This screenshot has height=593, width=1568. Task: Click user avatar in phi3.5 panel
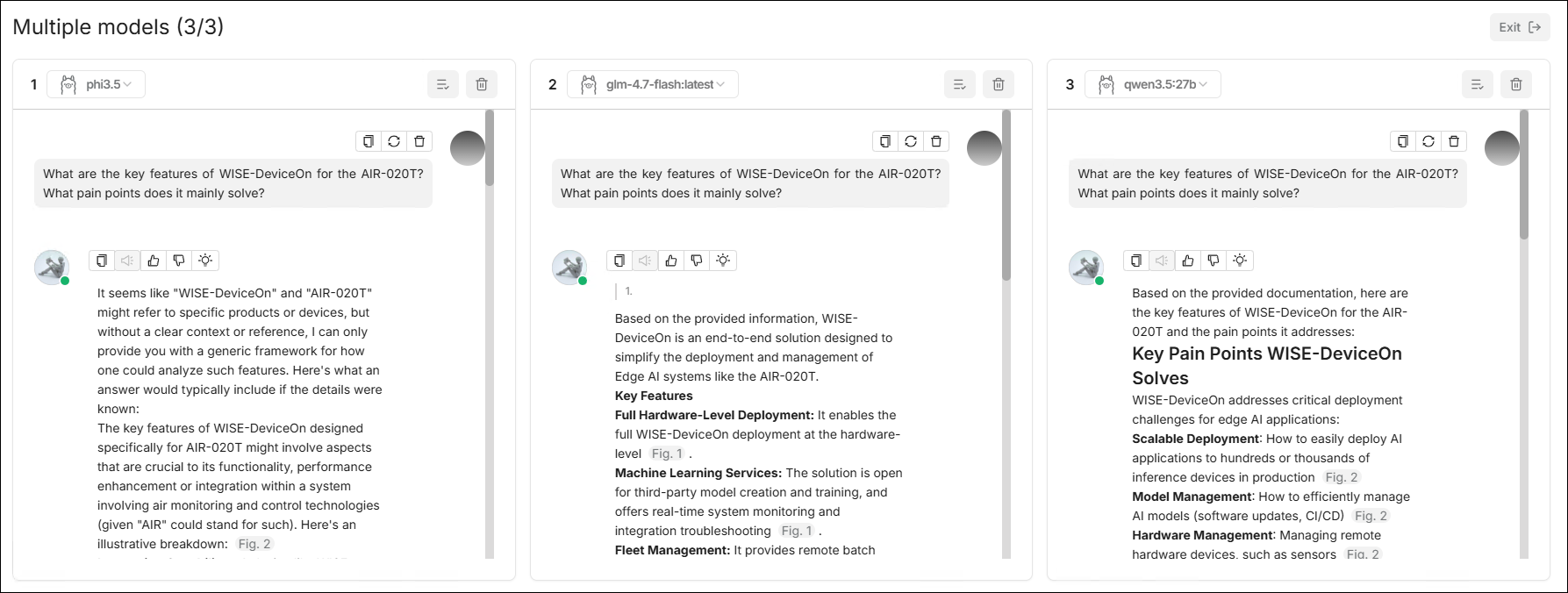tap(468, 148)
